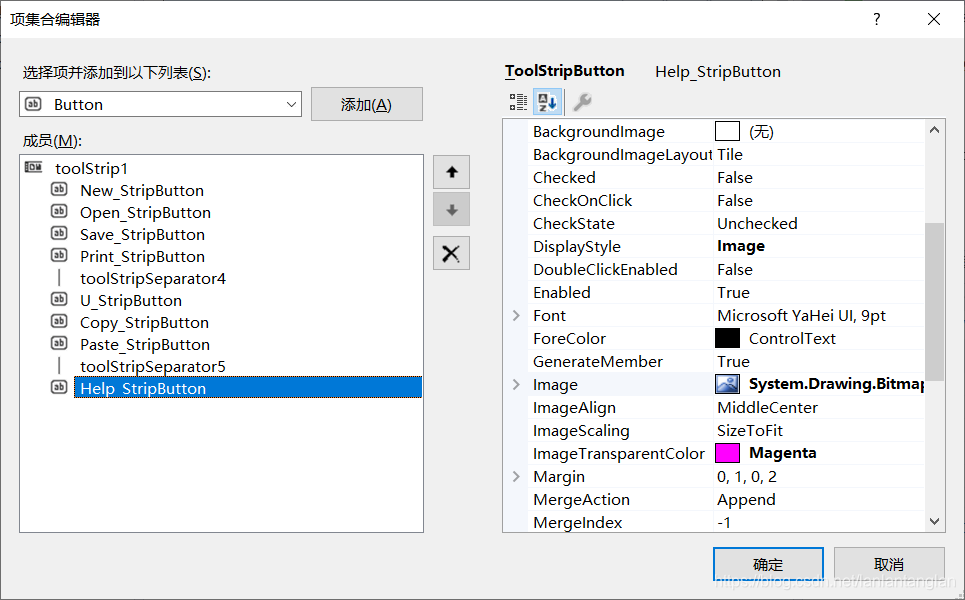Click property grid scrollbar thumb
Screen dimensions: 965x600
(934, 302)
